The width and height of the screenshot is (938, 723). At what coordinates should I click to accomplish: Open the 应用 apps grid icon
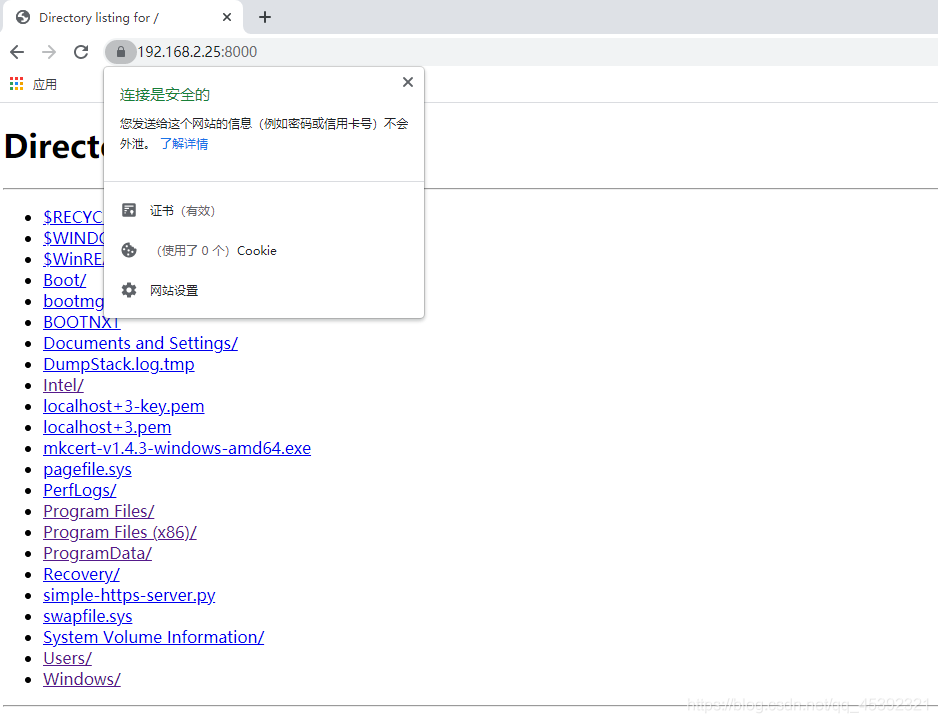(16, 84)
